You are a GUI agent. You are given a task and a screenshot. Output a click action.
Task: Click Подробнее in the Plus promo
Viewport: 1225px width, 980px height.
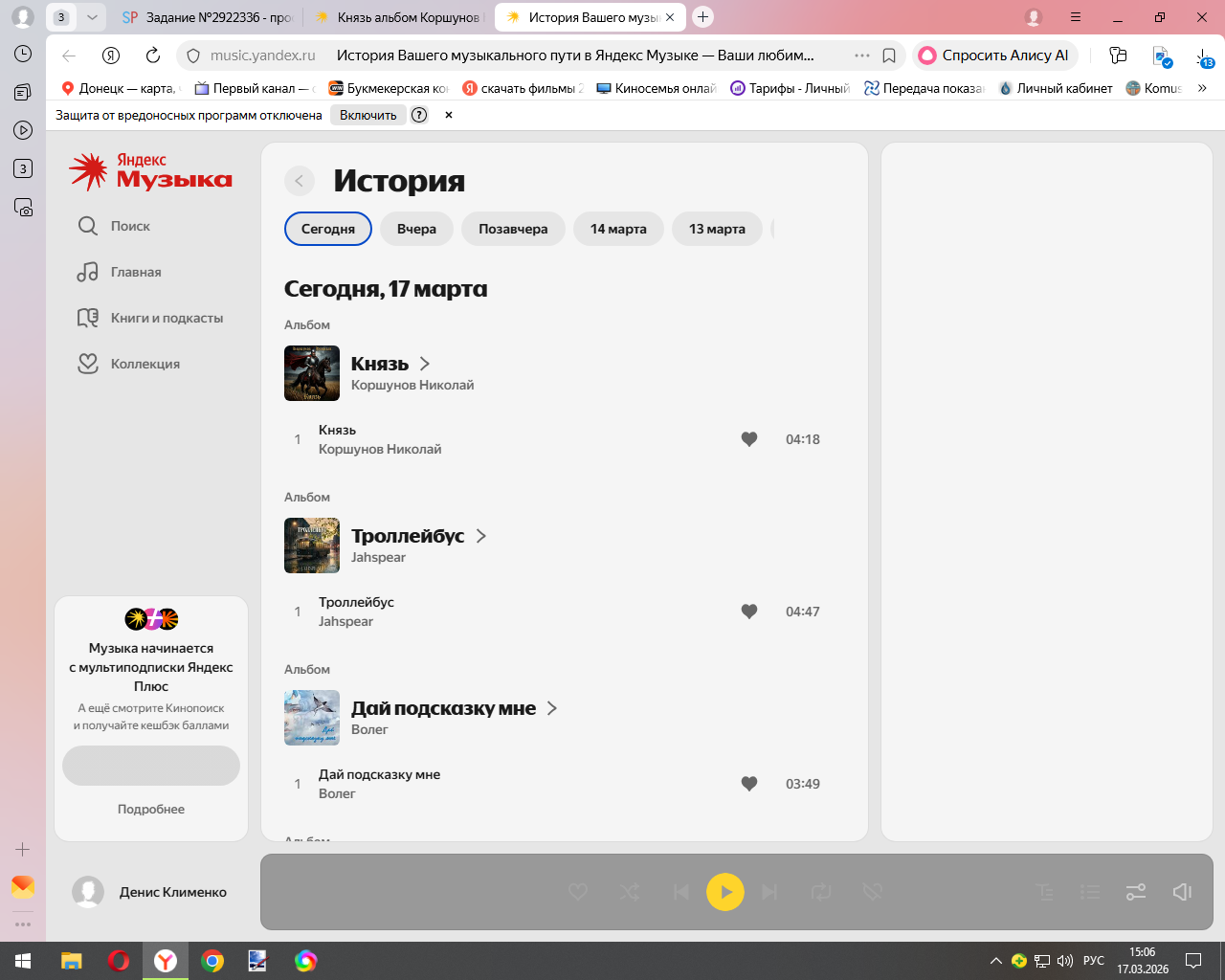(151, 809)
